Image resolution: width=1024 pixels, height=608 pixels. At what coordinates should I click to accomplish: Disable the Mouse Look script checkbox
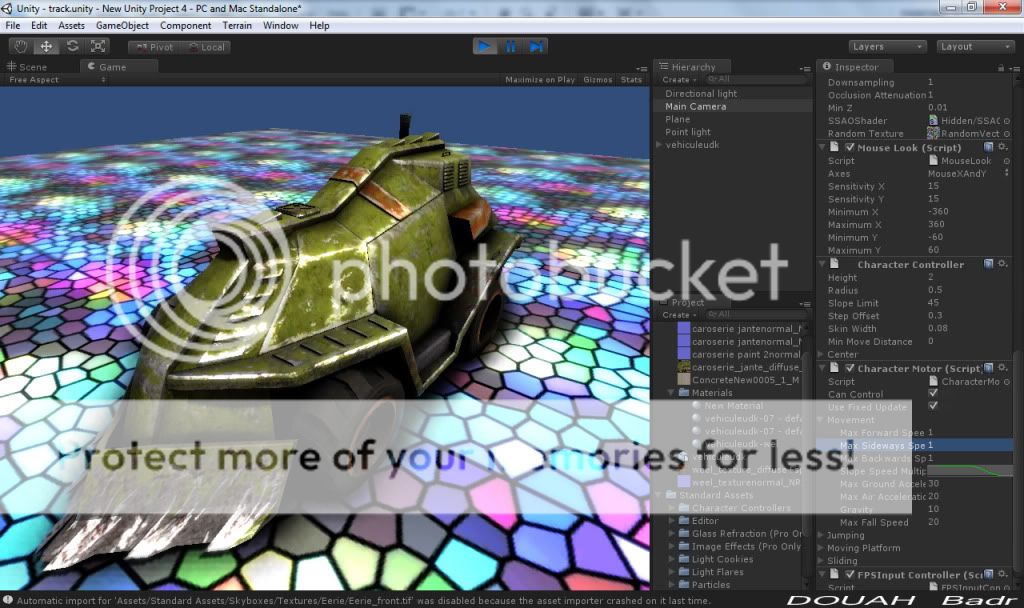[x=850, y=147]
